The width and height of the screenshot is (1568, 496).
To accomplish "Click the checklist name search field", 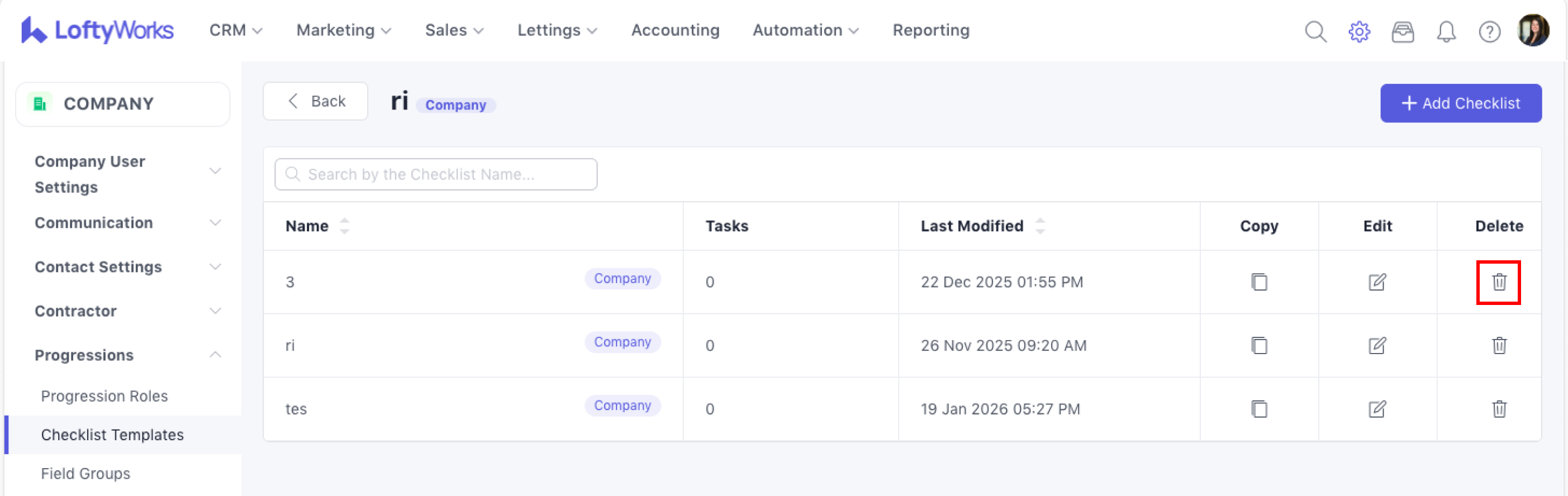I will click(x=436, y=175).
